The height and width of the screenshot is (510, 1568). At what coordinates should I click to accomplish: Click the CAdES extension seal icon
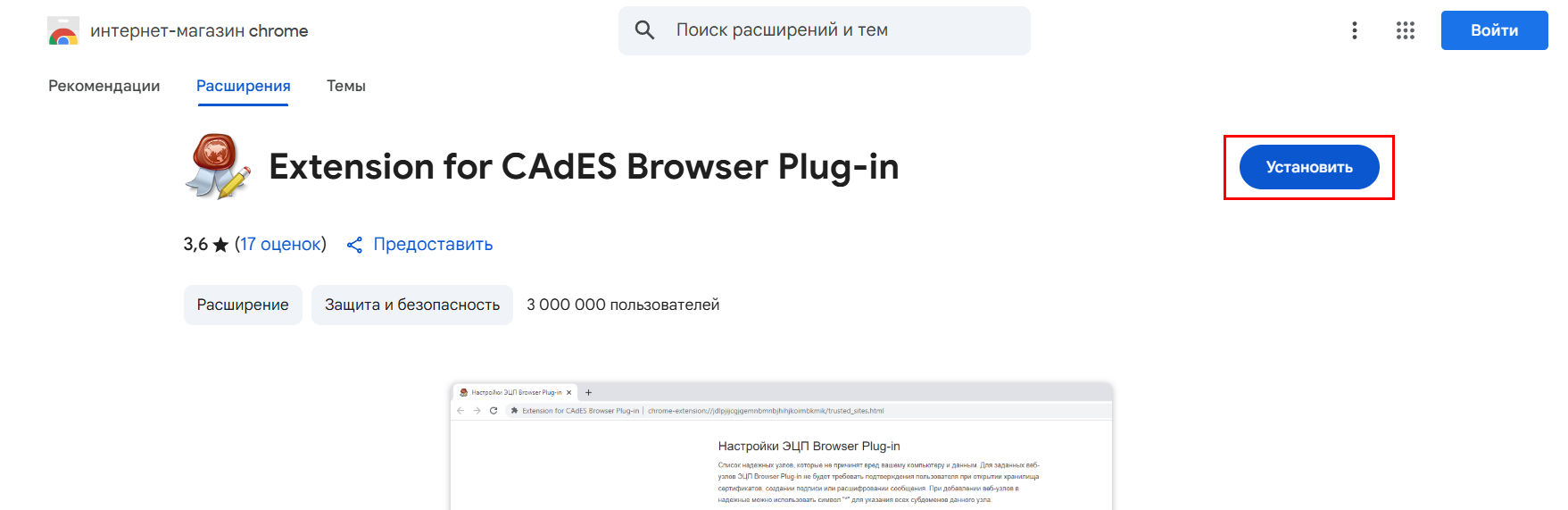click(x=218, y=166)
